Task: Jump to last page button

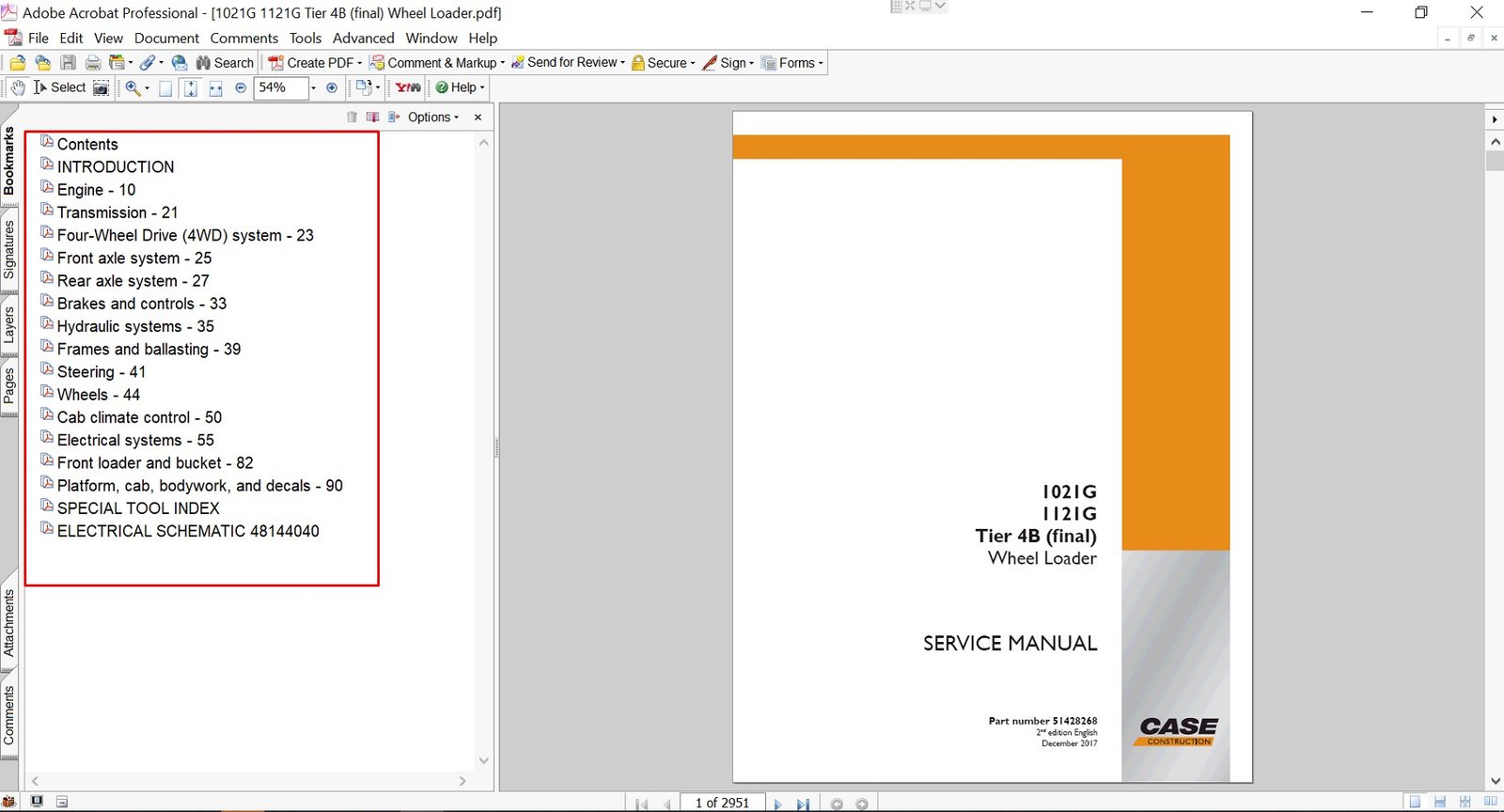Action: point(802,804)
